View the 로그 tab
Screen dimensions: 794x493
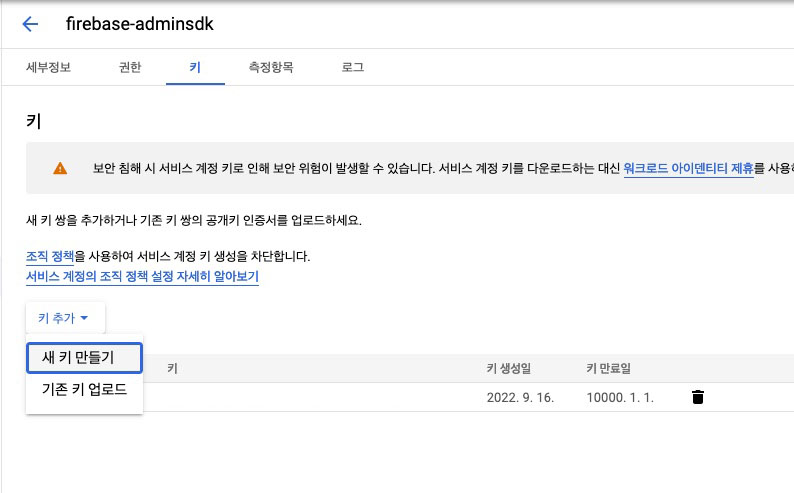tap(352, 67)
